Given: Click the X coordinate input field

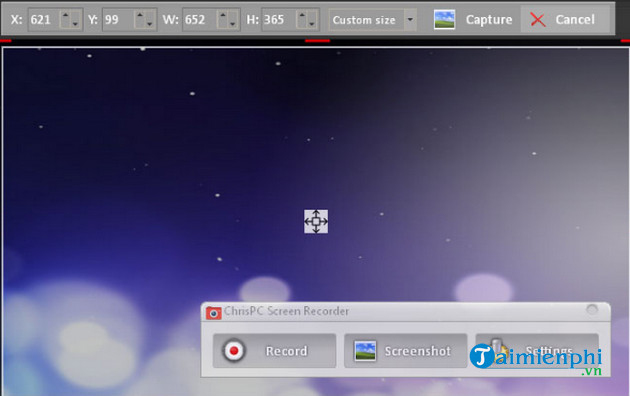Looking at the screenshot, I should coord(44,20).
